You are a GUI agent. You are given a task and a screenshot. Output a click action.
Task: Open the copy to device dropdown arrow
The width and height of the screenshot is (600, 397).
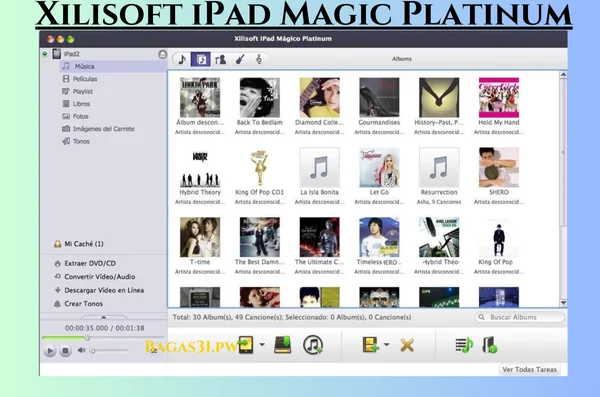(x=262, y=345)
